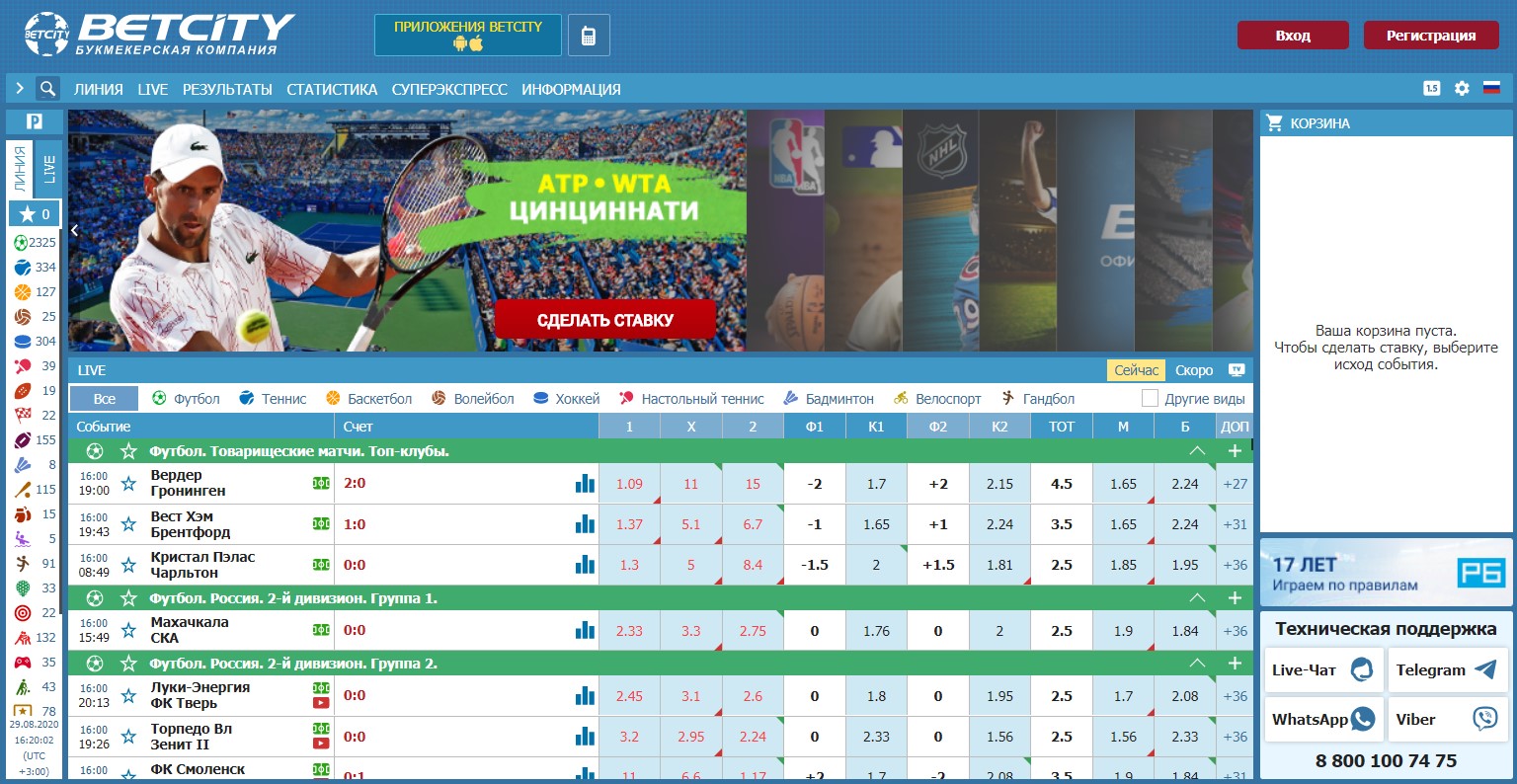Viewport: 1517px width, 784px height.
Task: Open the РЕЗУЛЬТАТЫ menu item
Action: [227, 89]
